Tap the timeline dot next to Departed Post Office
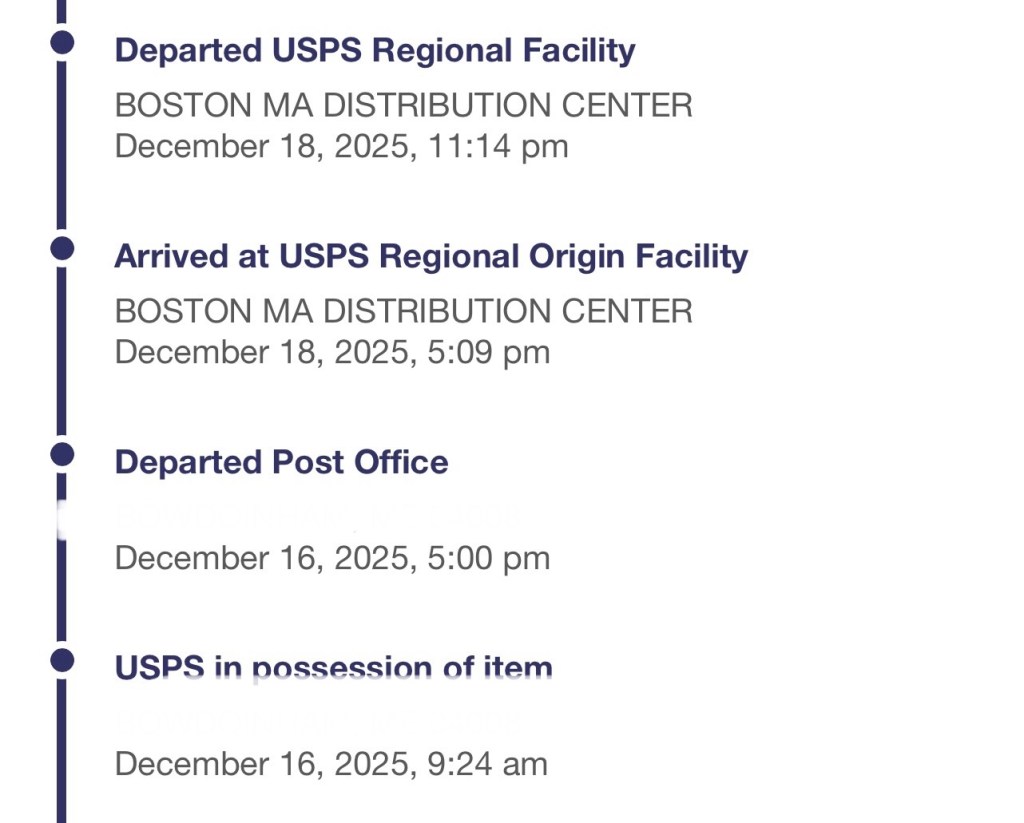This screenshot has height=823, width=1024. [62, 454]
